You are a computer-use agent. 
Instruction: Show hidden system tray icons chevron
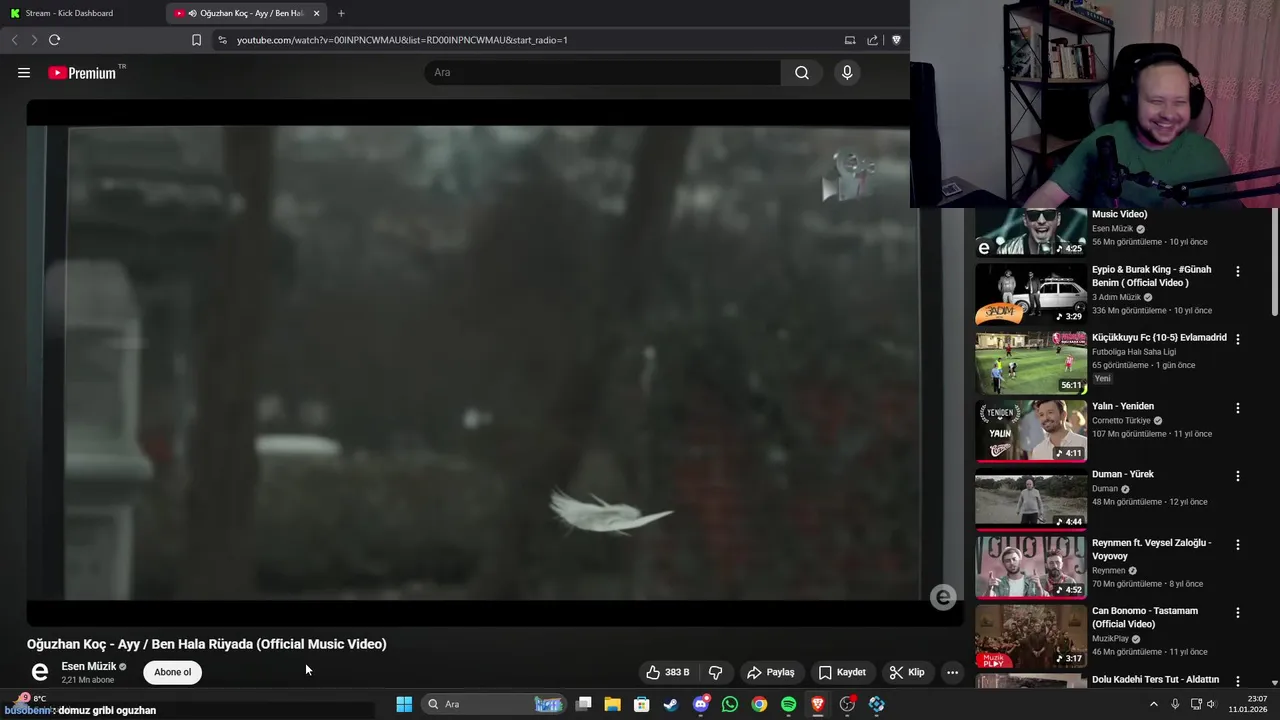click(x=1153, y=704)
